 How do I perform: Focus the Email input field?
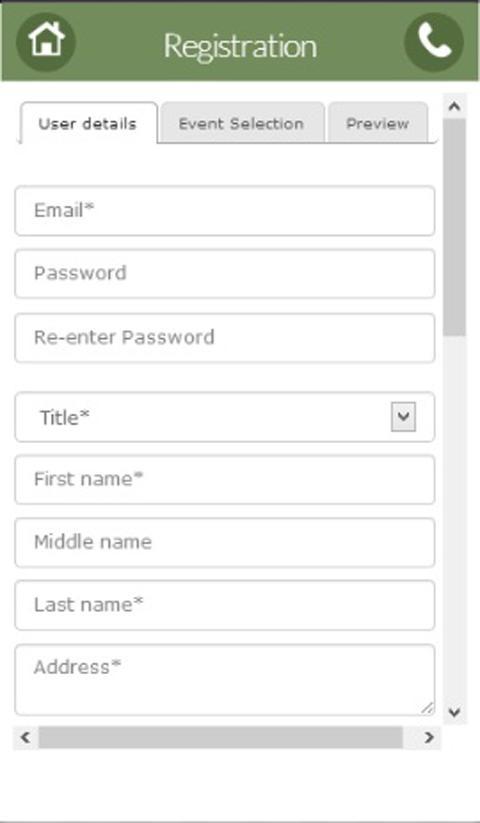click(x=225, y=210)
